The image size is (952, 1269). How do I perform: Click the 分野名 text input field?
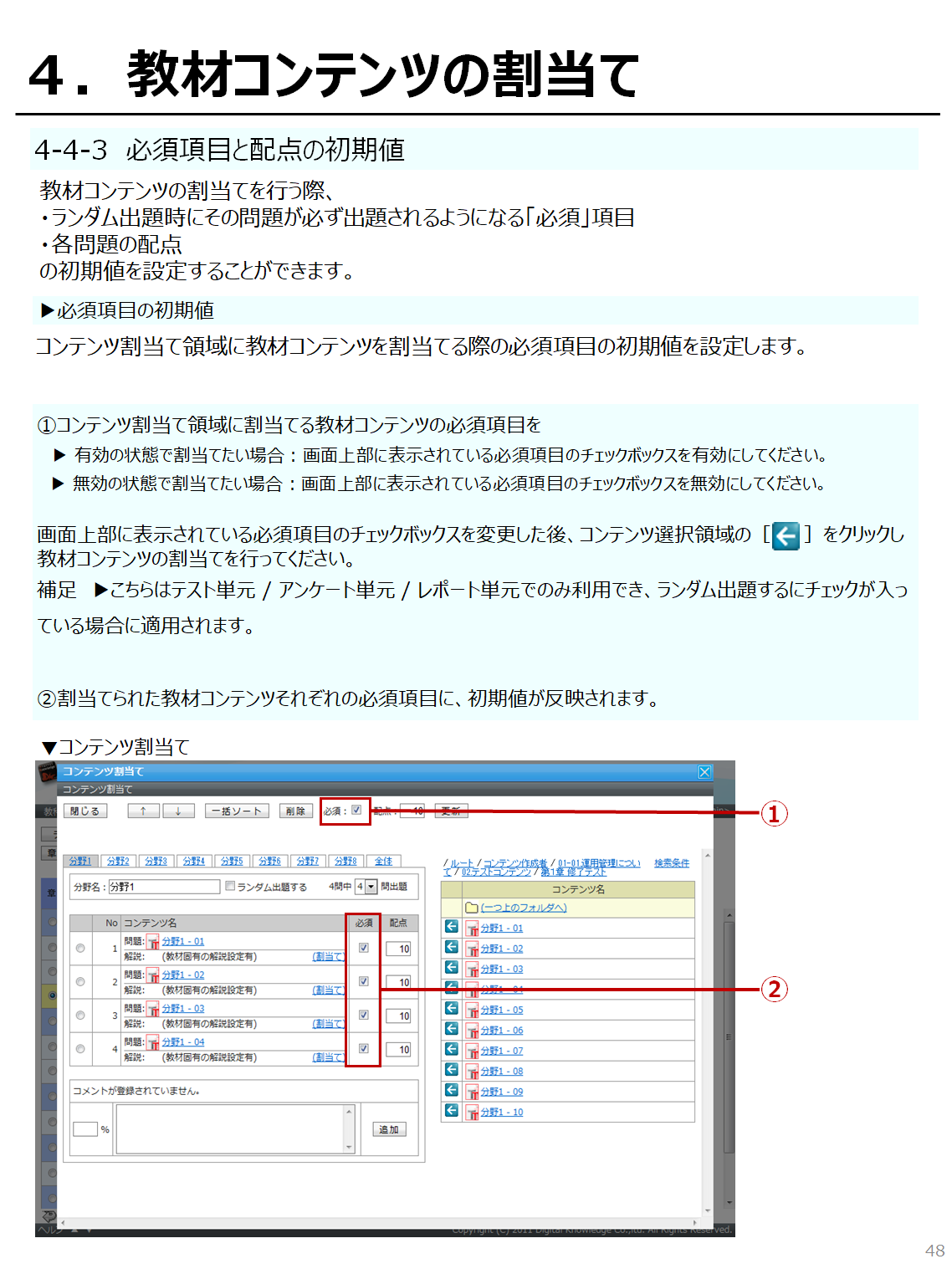164,887
